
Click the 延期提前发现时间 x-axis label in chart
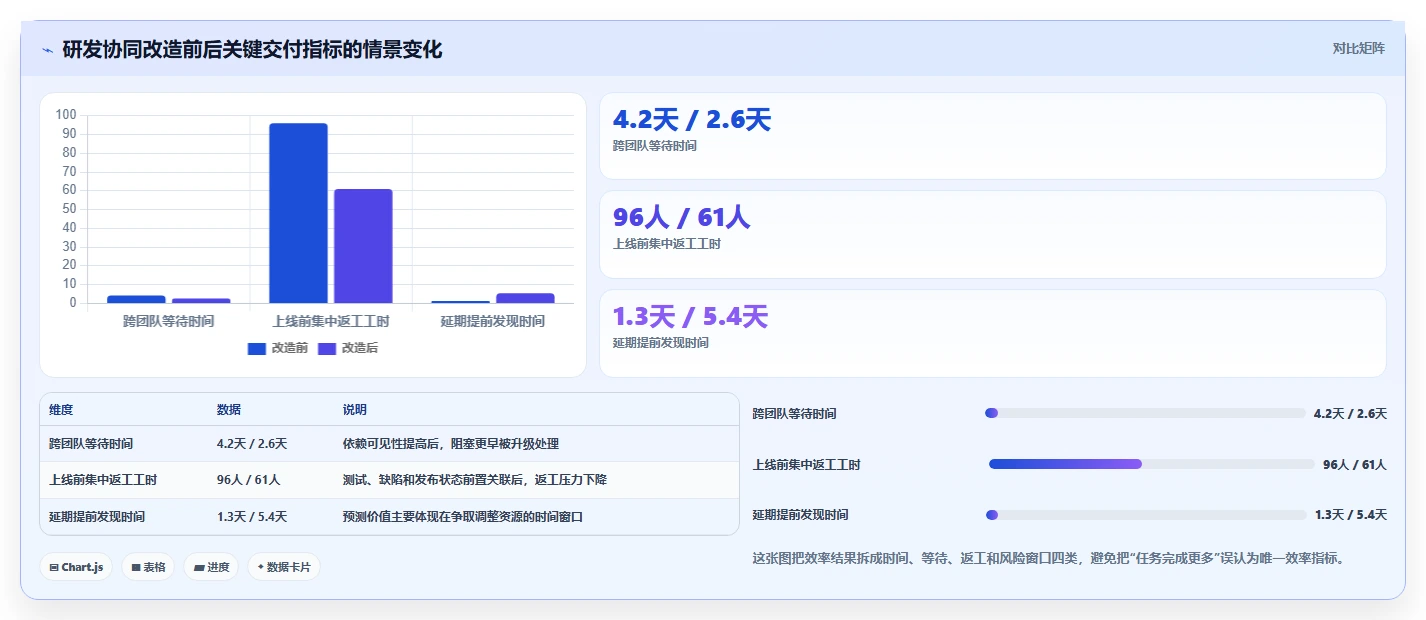coord(493,321)
